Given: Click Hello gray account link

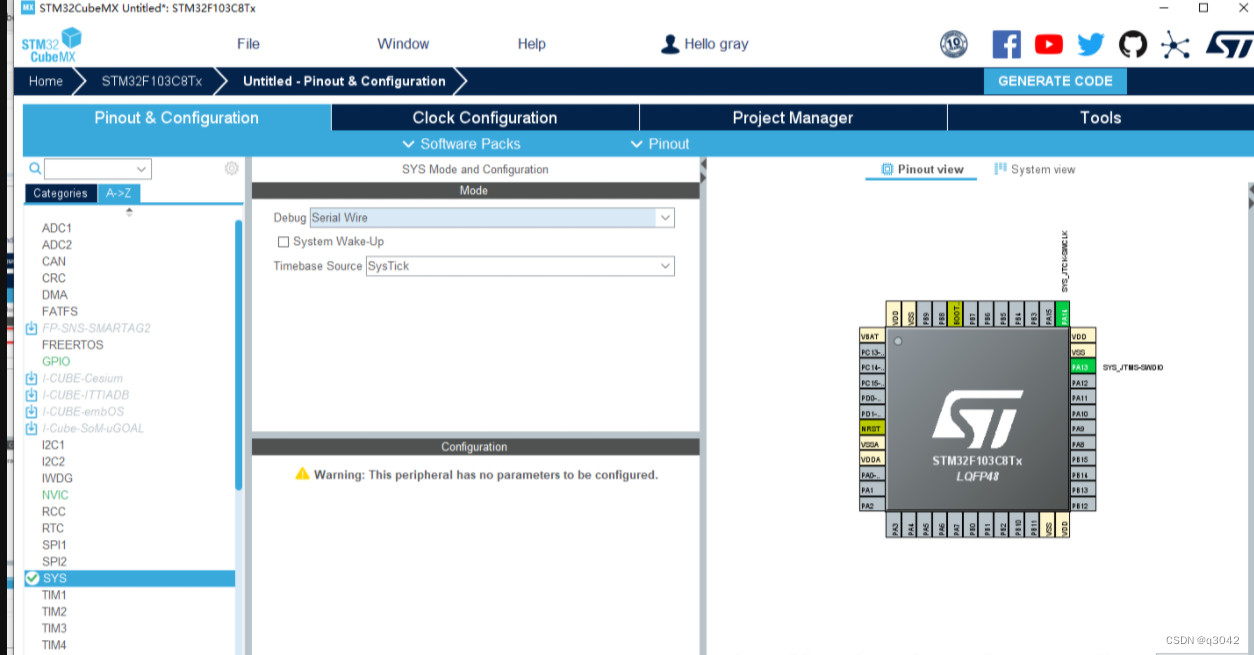Looking at the screenshot, I should pyautogui.click(x=716, y=44).
